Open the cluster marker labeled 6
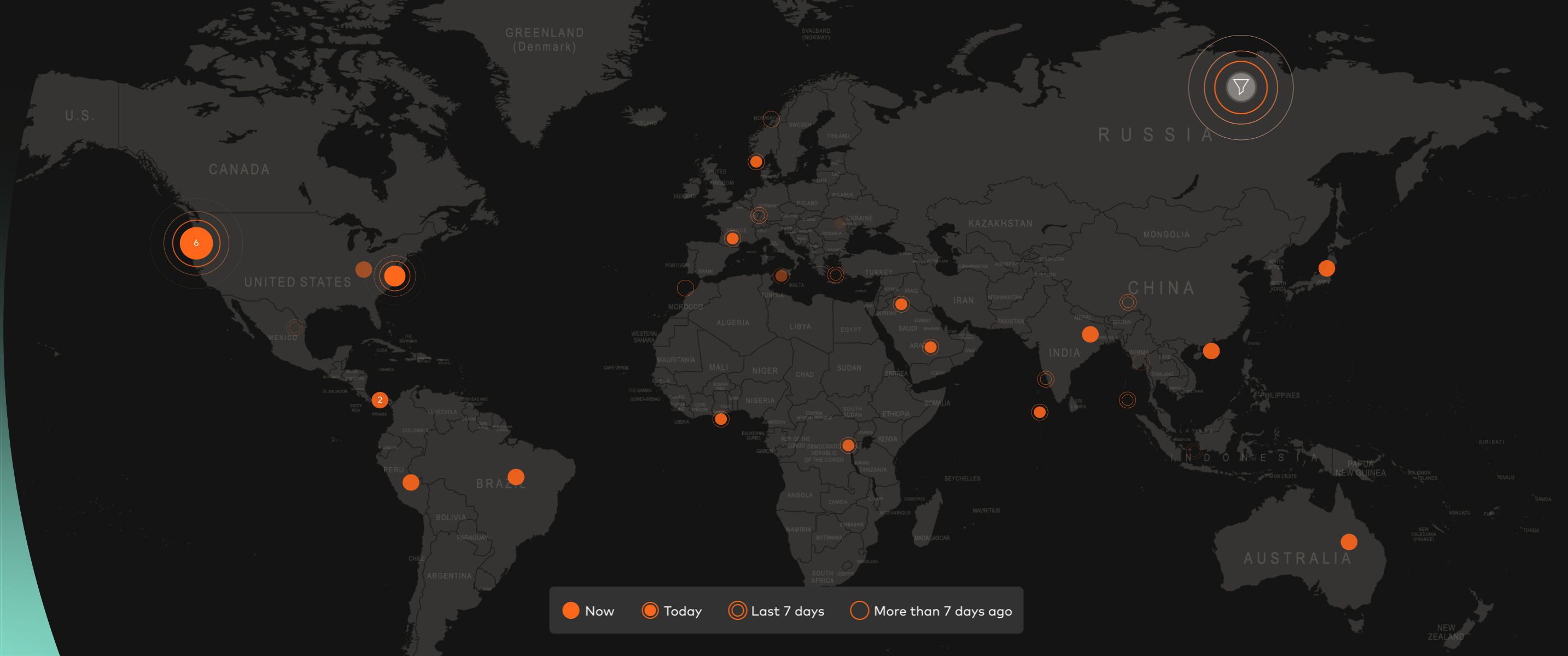The image size is (1568, 656). point(196,243)
